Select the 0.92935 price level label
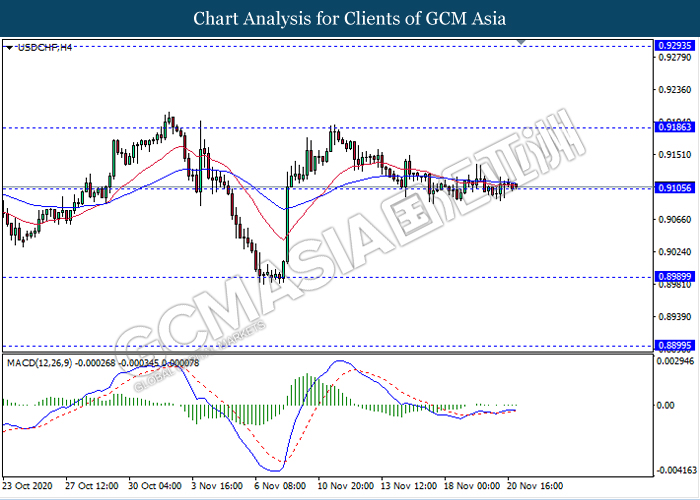Screen dimensions: 700x500 (x=674, y=46)
